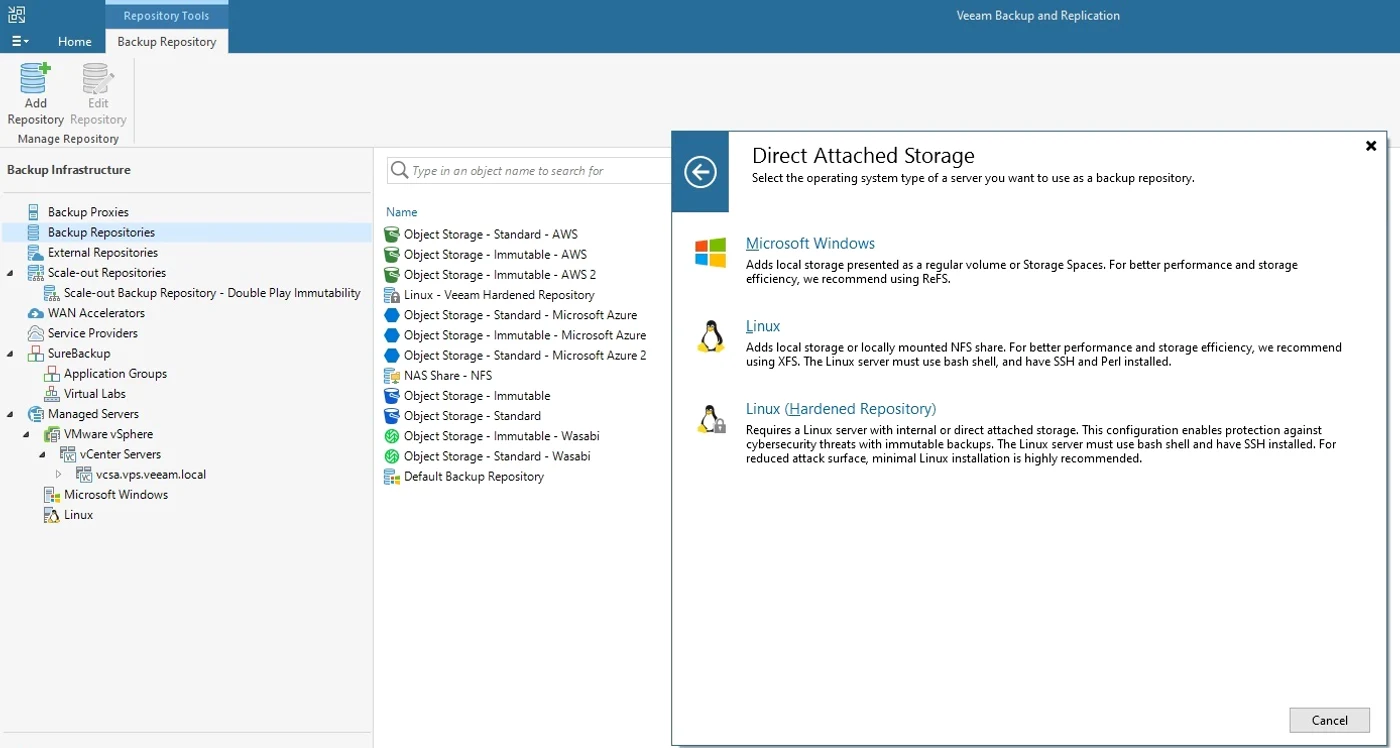Click the application icon in title bar

(16, 14)
